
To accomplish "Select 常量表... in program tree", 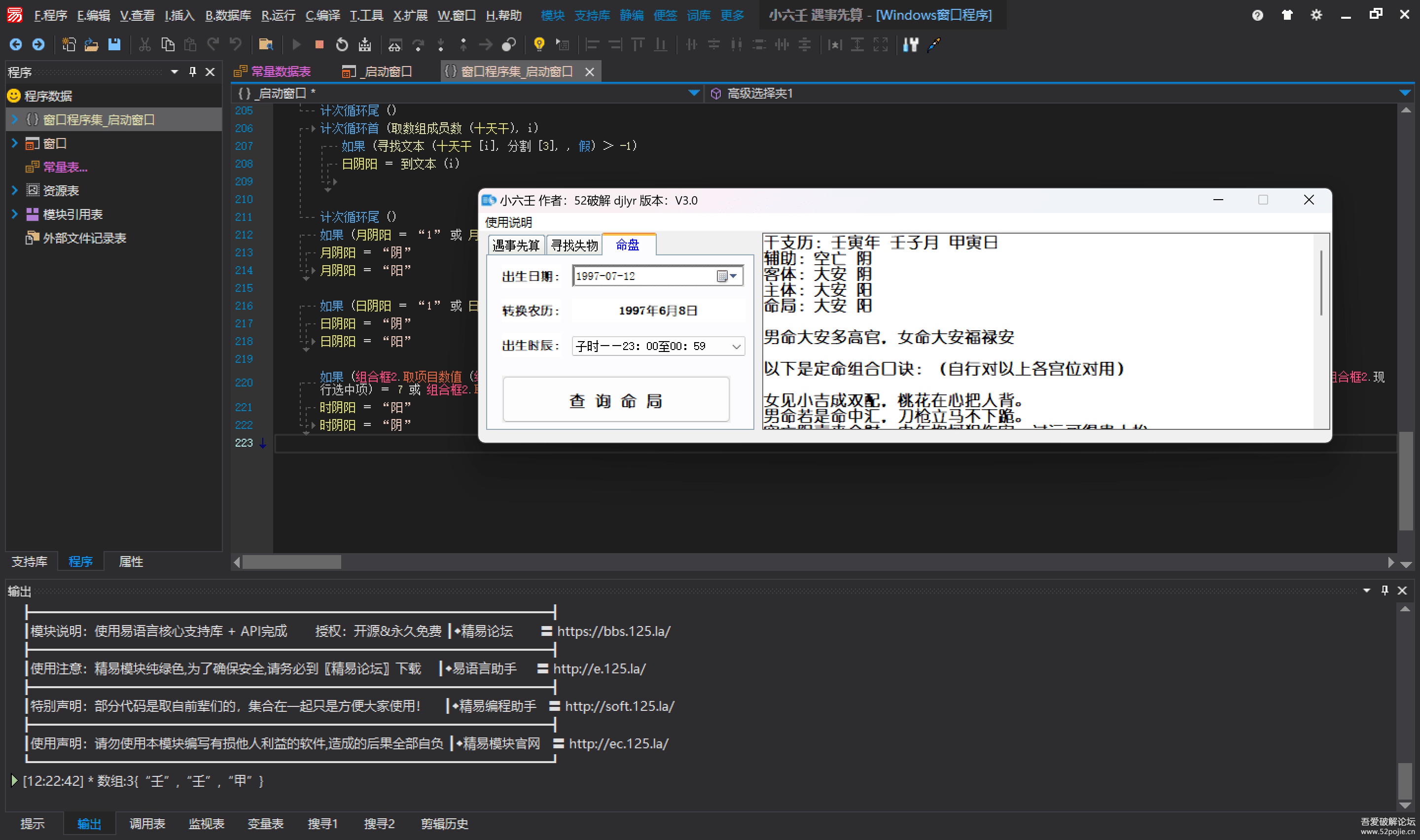I will tap(65, 167).
